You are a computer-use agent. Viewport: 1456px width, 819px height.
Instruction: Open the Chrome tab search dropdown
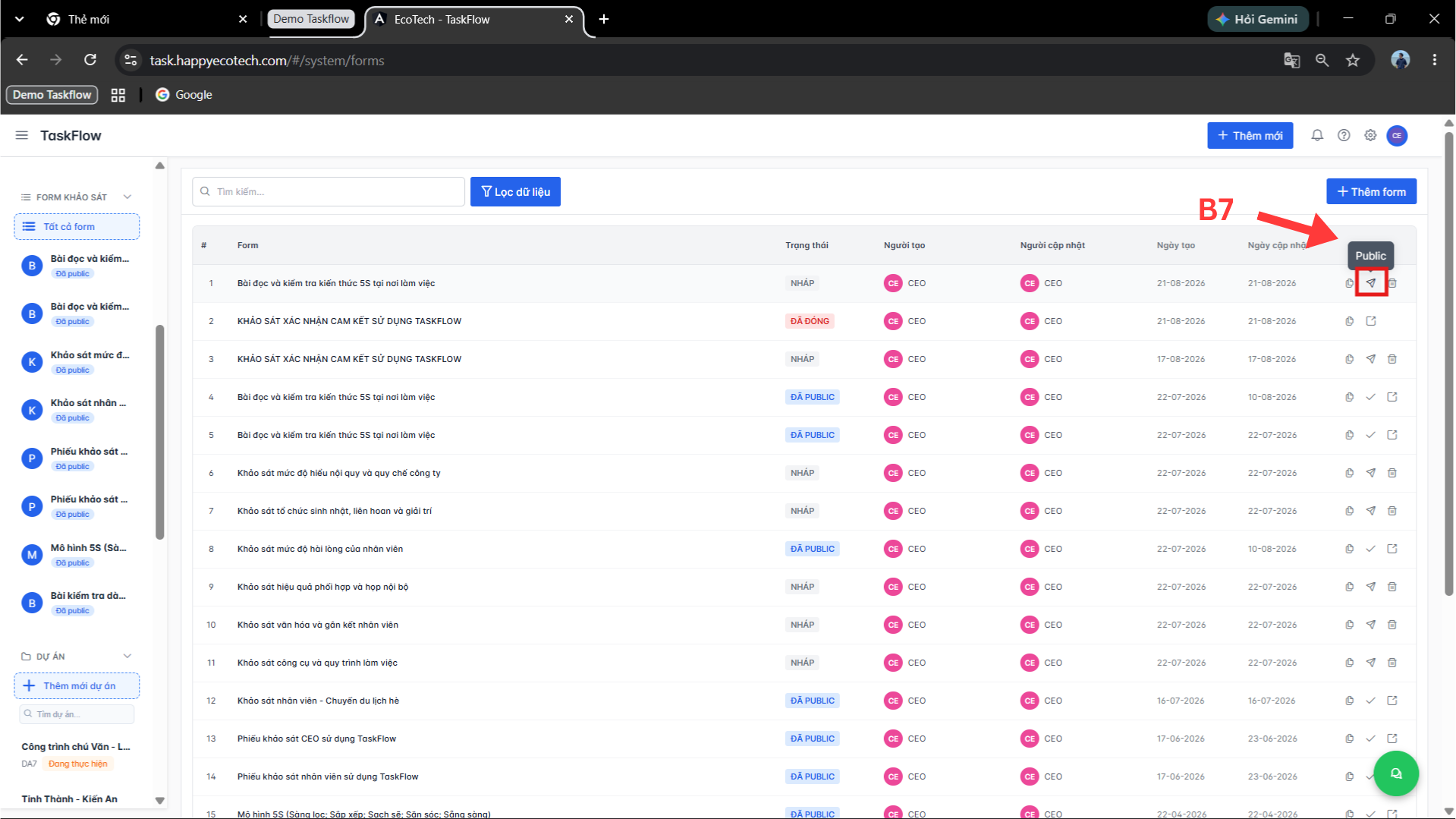pos(20,19)
